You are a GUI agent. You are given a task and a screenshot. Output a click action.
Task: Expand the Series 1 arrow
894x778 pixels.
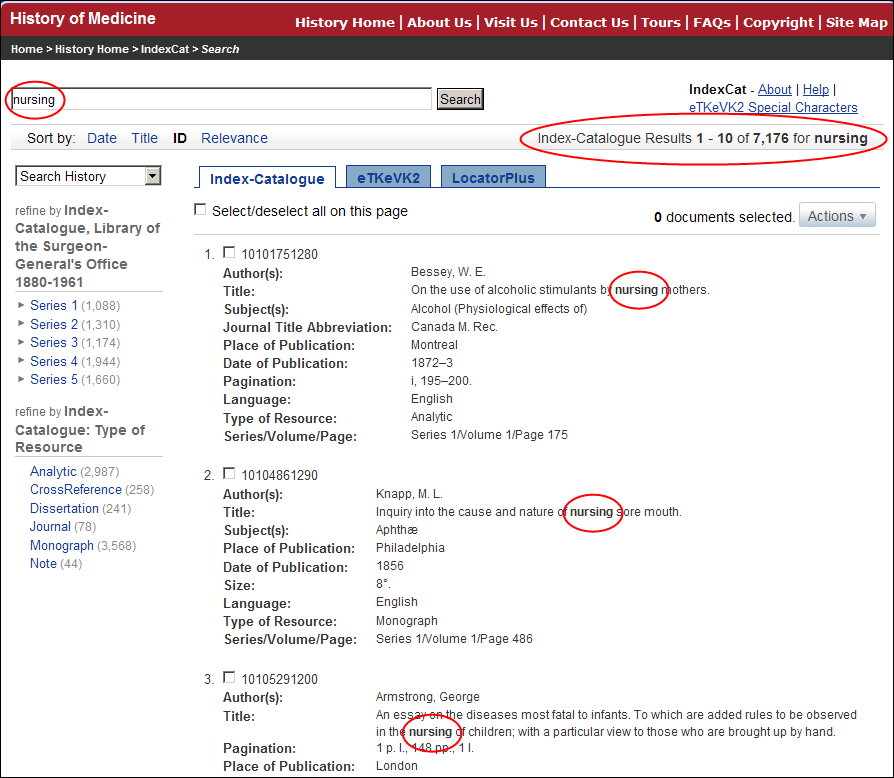(21, 306)
